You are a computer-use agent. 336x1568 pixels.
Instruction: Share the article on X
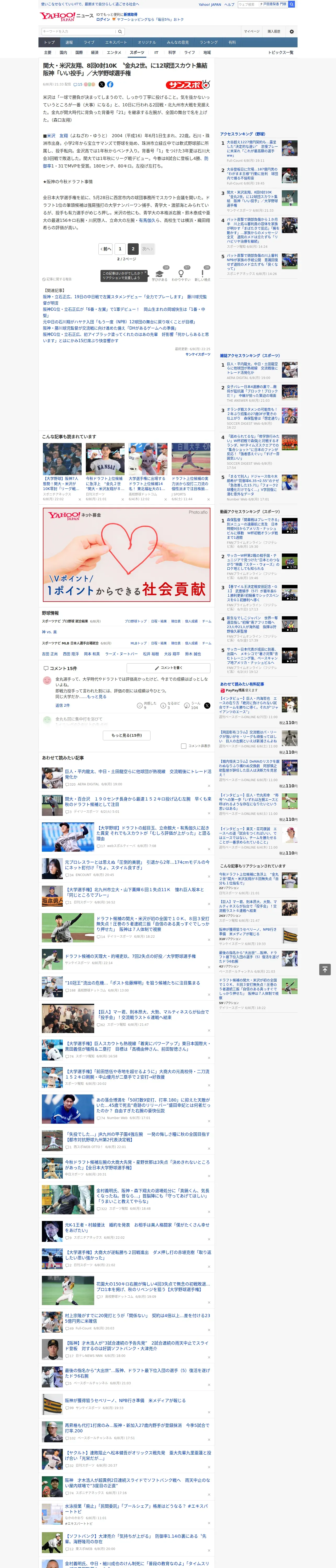[x=102, y=85]
